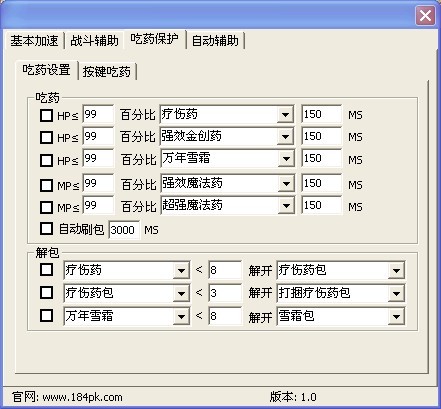Focus threshold 8 field in 万年雪霜 unpack row

[x=225, y=316]
